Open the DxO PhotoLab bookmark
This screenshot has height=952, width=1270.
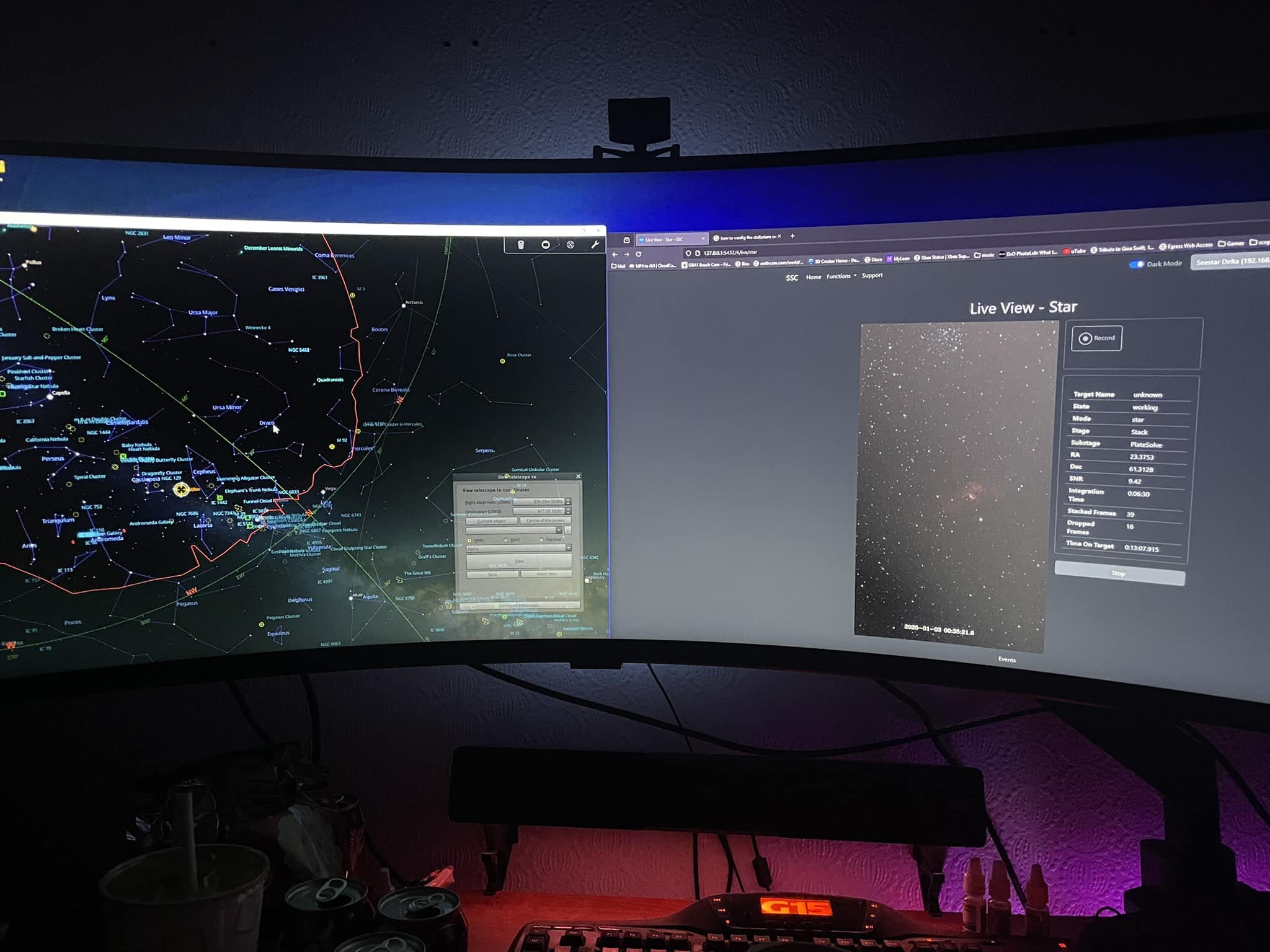[1028, 253]
